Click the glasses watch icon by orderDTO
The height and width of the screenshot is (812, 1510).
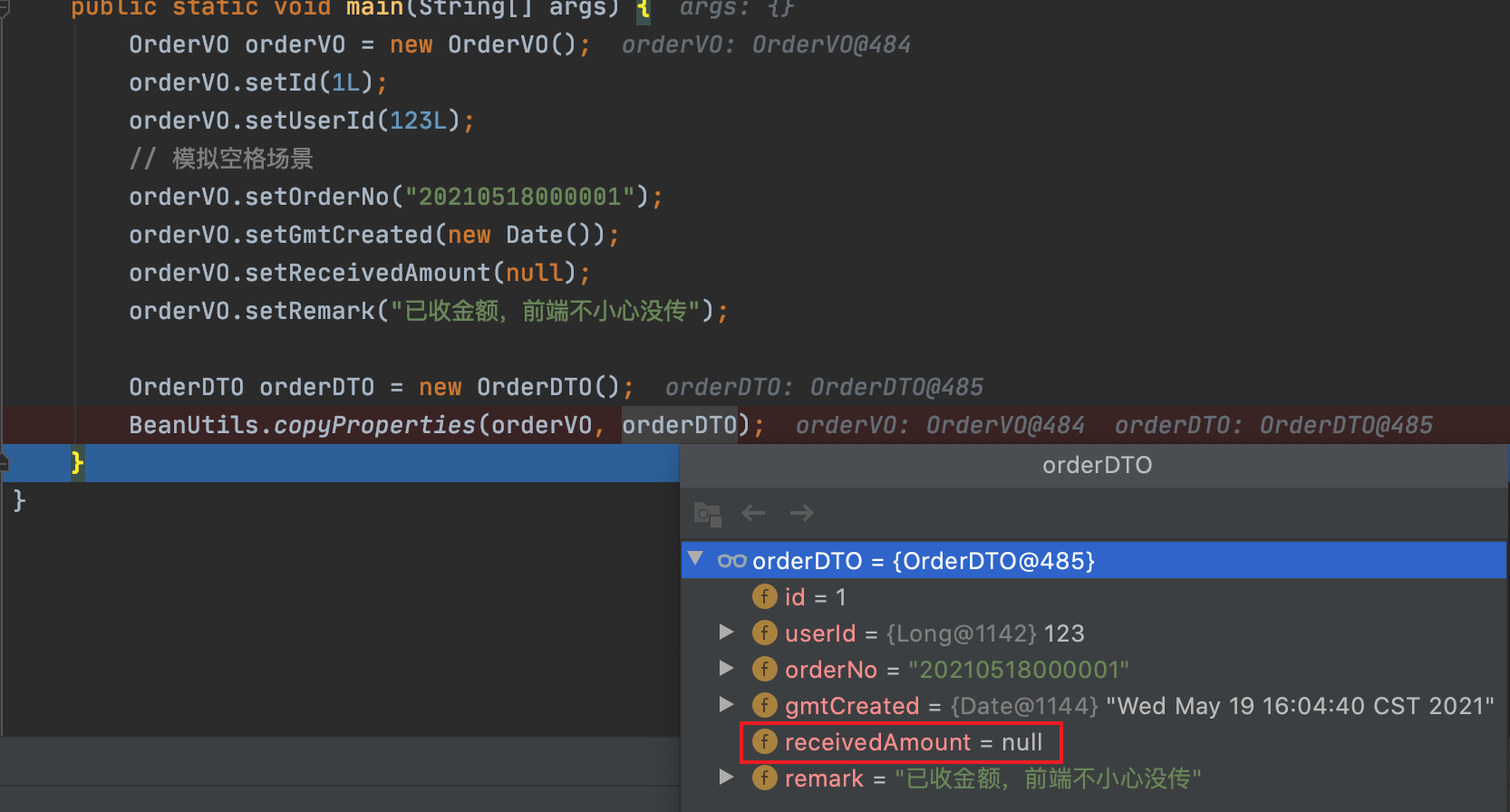click(731, 561)
